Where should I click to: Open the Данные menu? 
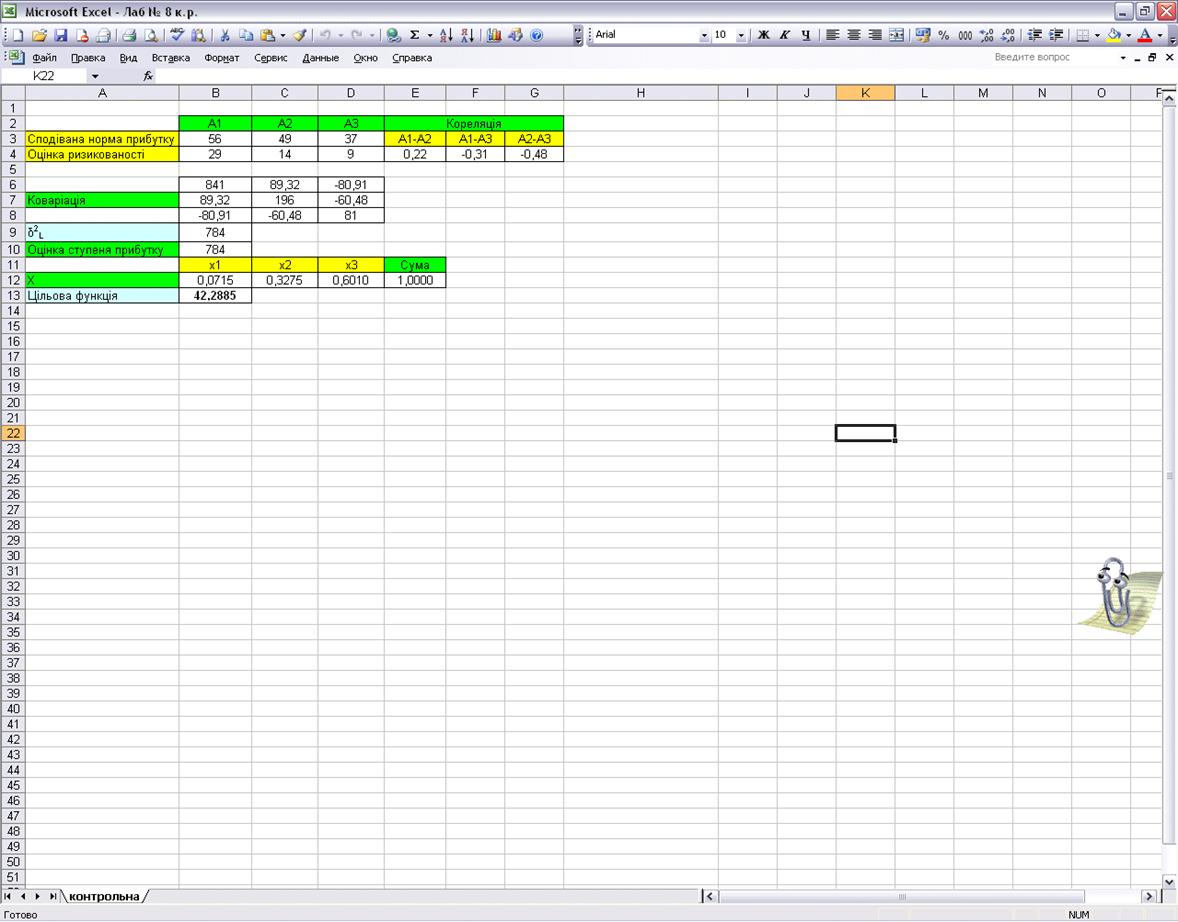tap(320, 58)
